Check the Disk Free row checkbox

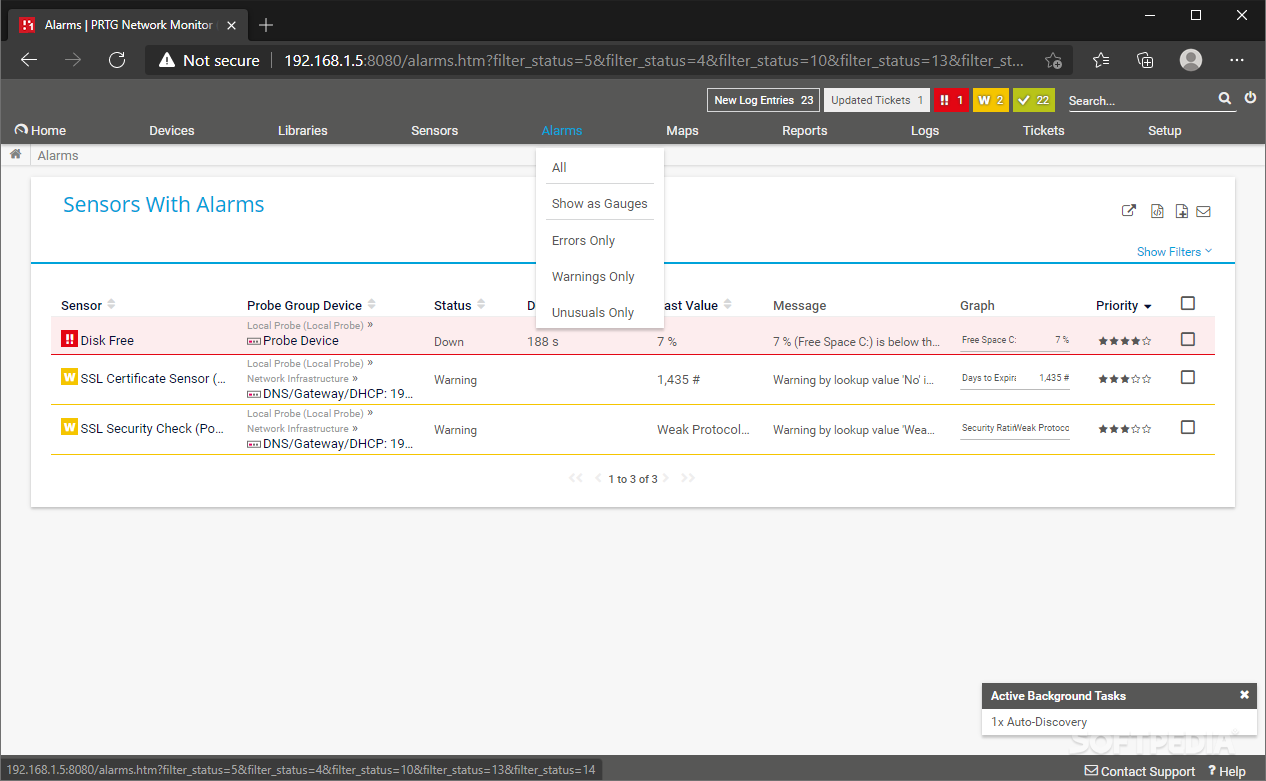click(x=1188, y=339)
